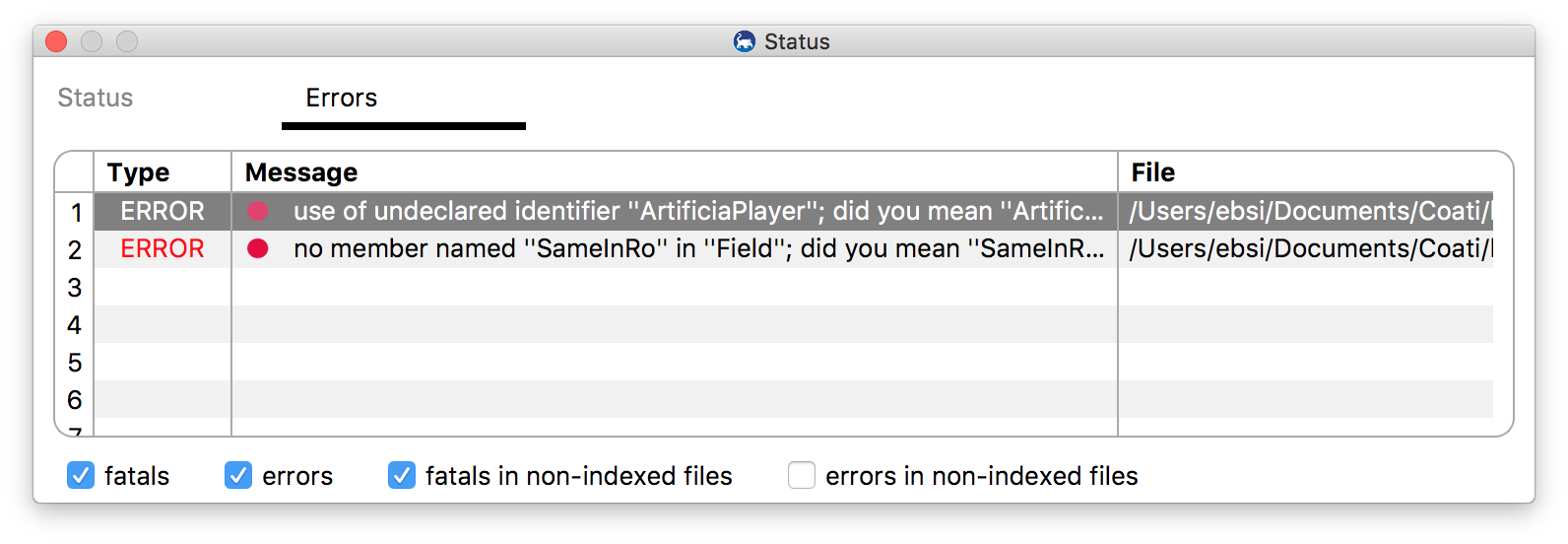Click the red dot icon in first error row
The height and width of the screenshot is (544, 1568).
tap(258, 211)
